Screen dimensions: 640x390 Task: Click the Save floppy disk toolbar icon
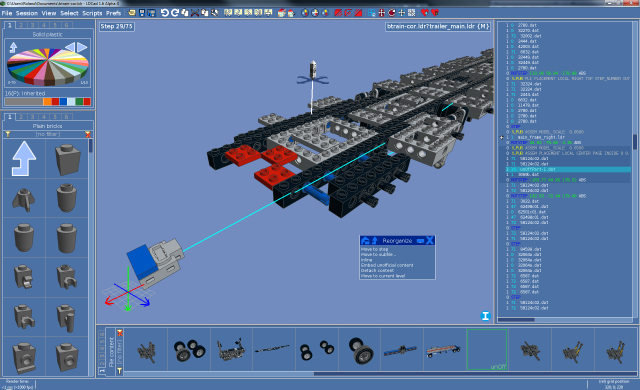pyautogui.click(x=142, y=13)
